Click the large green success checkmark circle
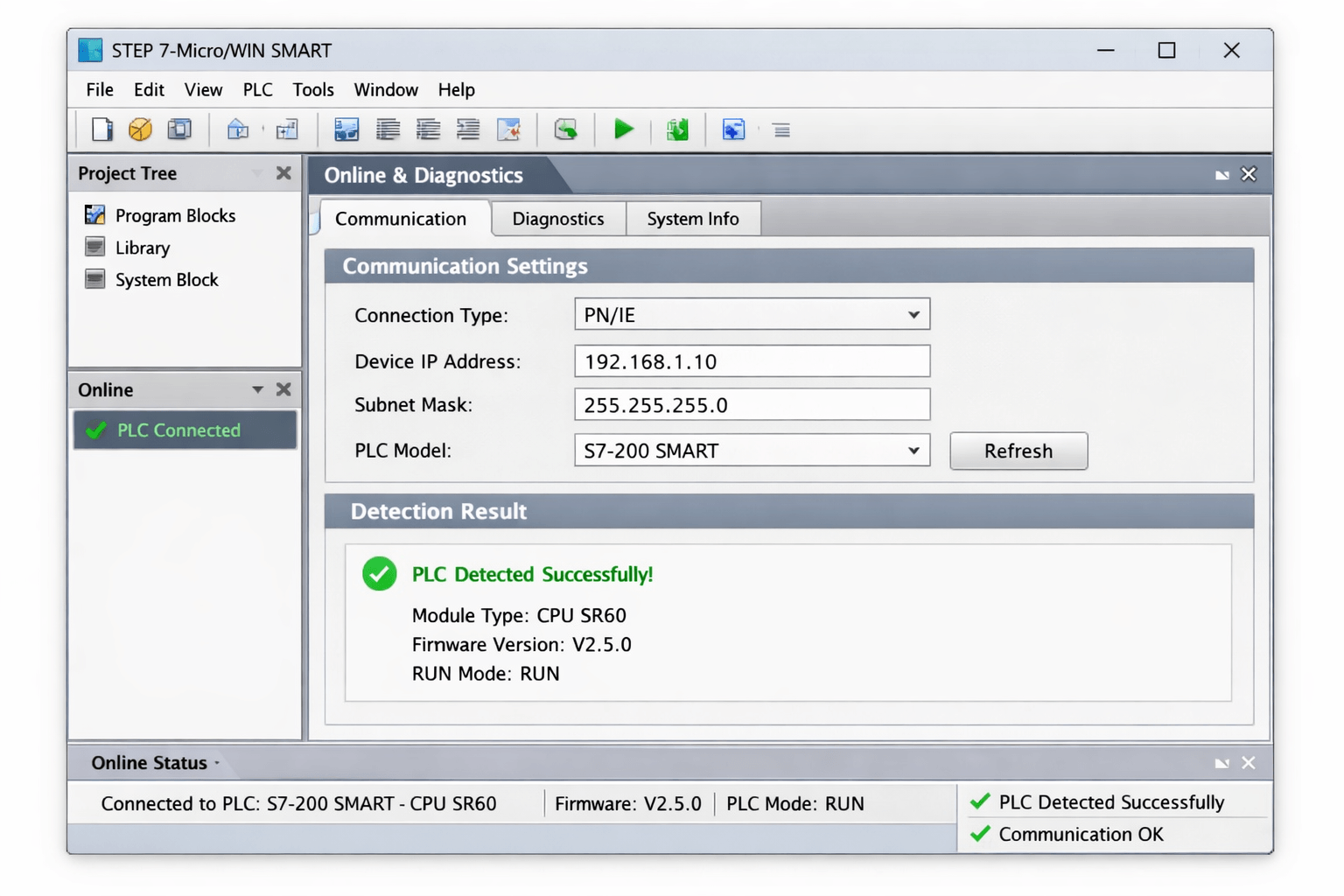Viewport: 1344px width, 896px height. click(380, 574)
